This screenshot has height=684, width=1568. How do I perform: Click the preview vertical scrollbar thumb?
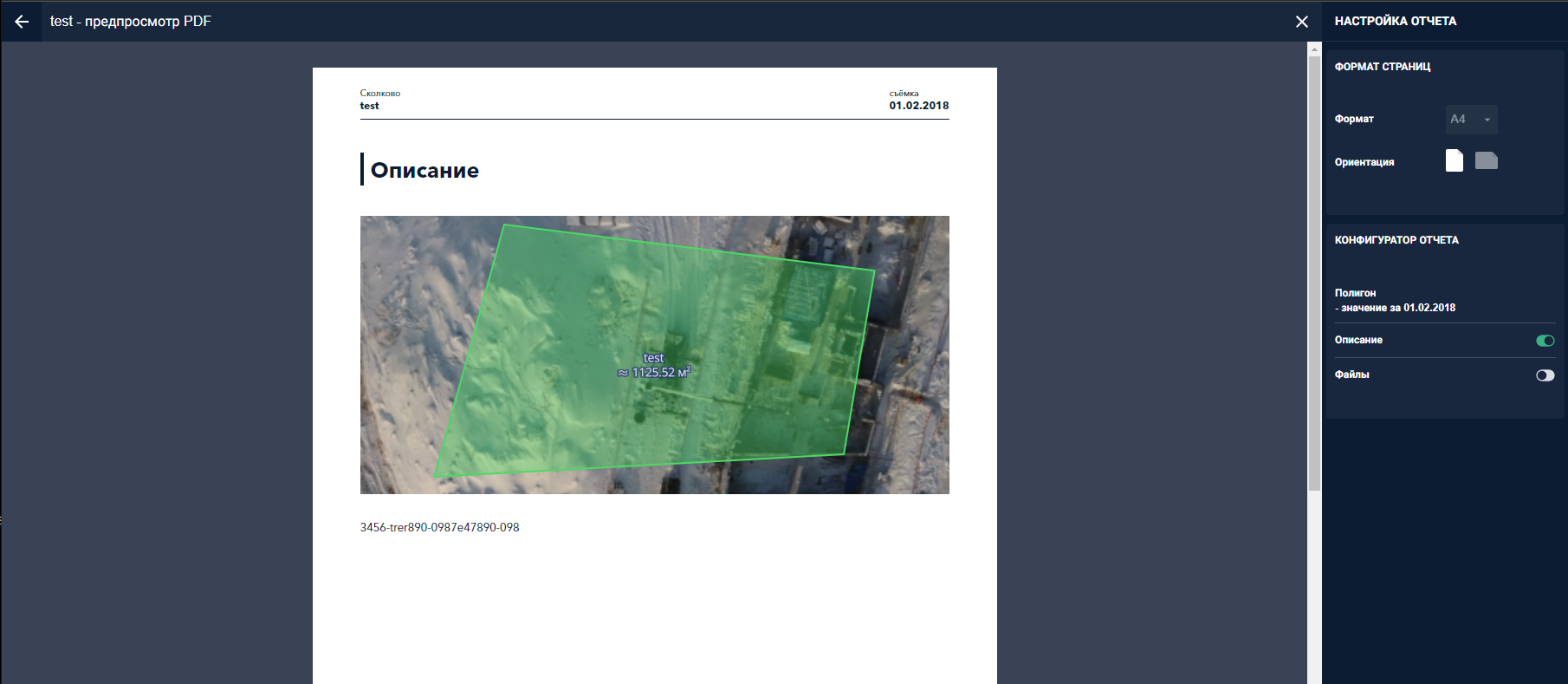(1314, 269)
